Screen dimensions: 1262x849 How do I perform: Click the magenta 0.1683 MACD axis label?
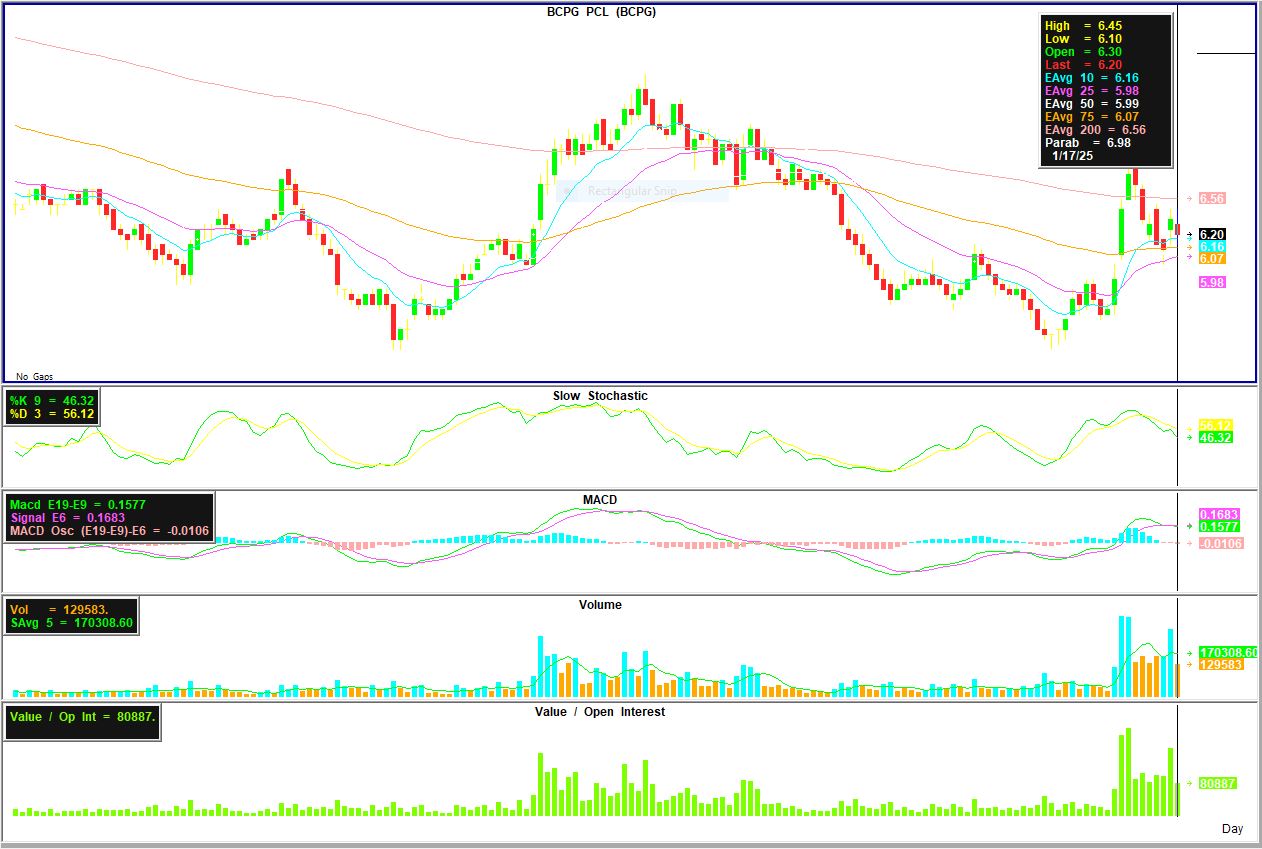tap(1219, 514)
